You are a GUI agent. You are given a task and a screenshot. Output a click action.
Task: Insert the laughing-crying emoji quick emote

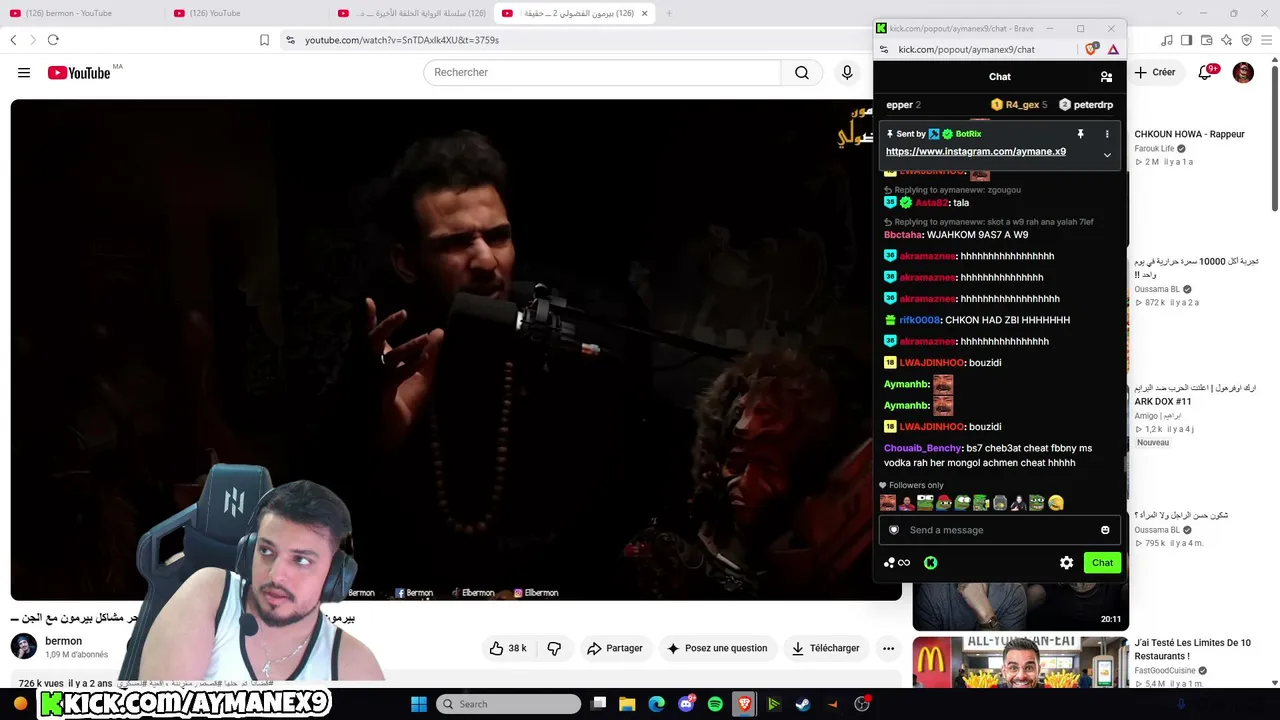[1056, 503]
